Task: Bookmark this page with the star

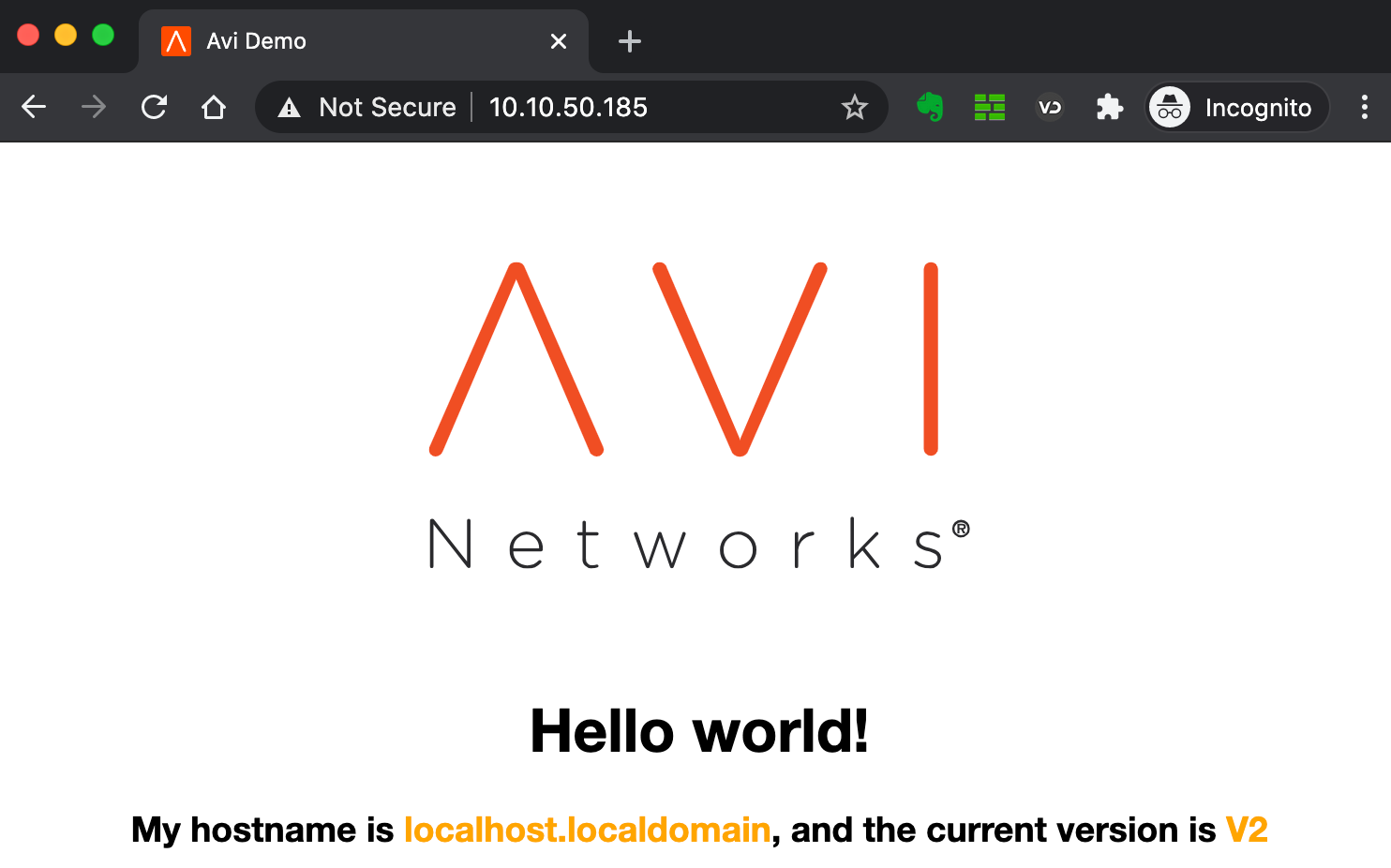Action: tap(854, 107)
